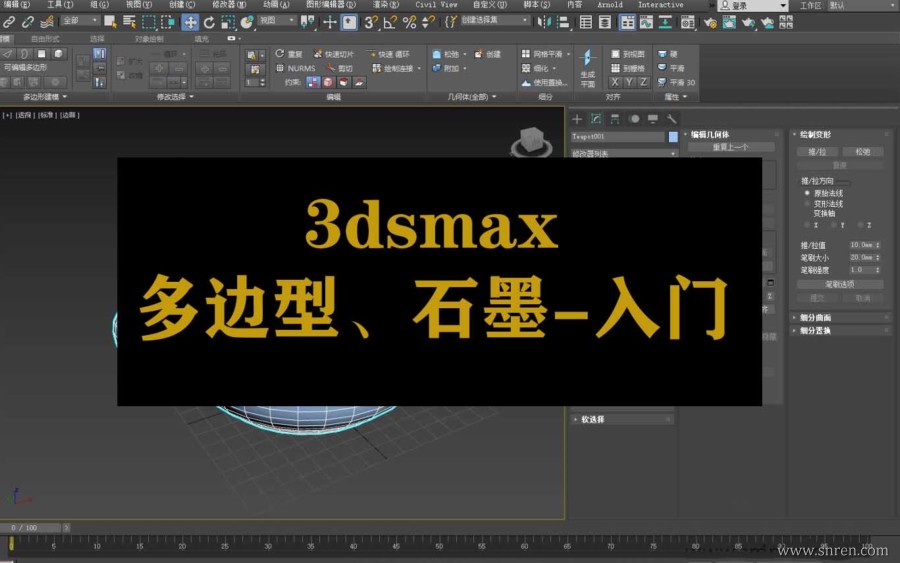Select the 变形法线 radio button
Image resolution: width=900 pixels, height=563 pixels.
click(x=807, y=204)
